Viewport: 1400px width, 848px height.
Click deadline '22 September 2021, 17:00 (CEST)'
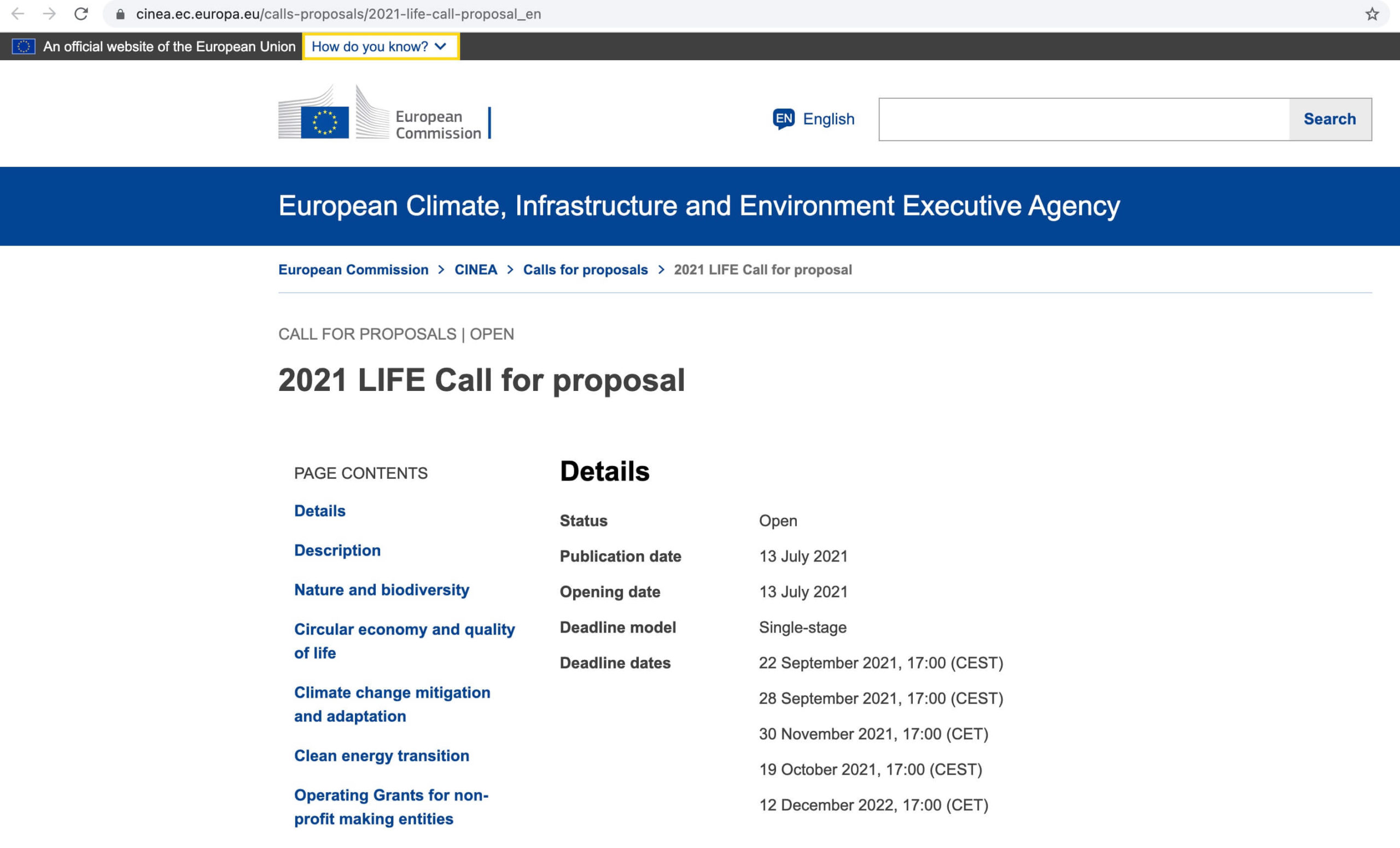pos(881,663)
